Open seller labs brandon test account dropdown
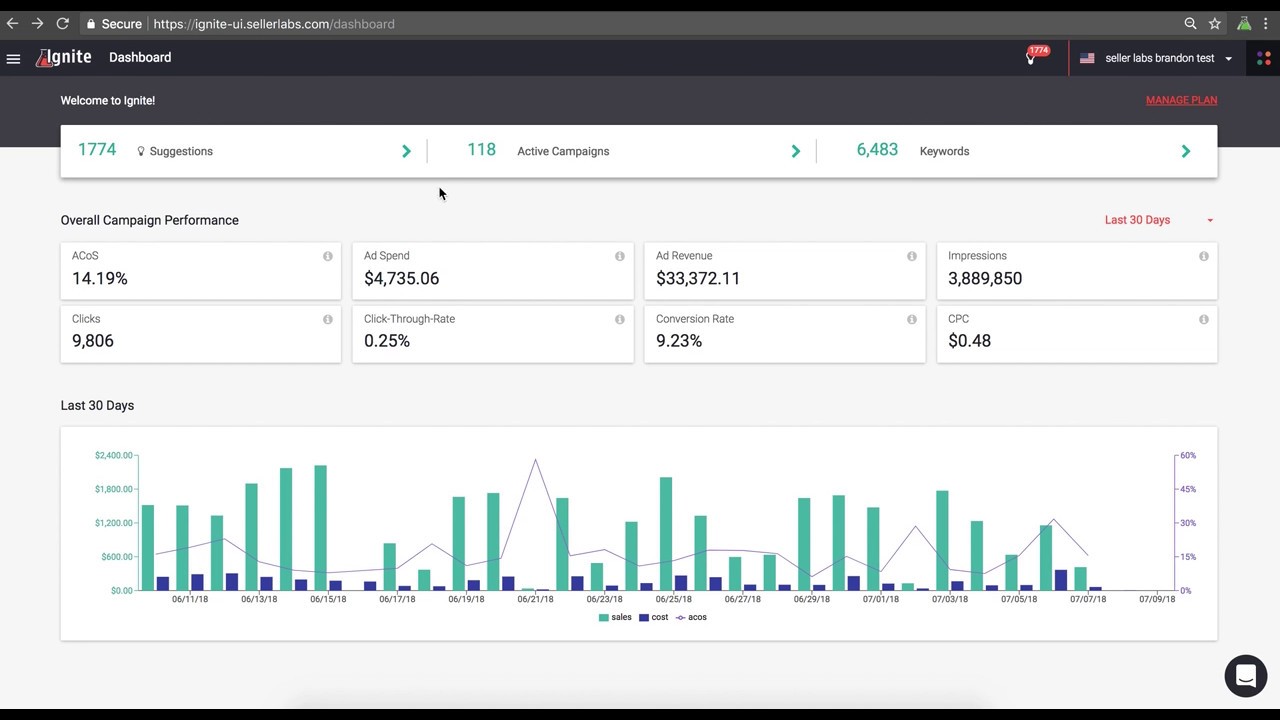 (x=1157, y=58)
